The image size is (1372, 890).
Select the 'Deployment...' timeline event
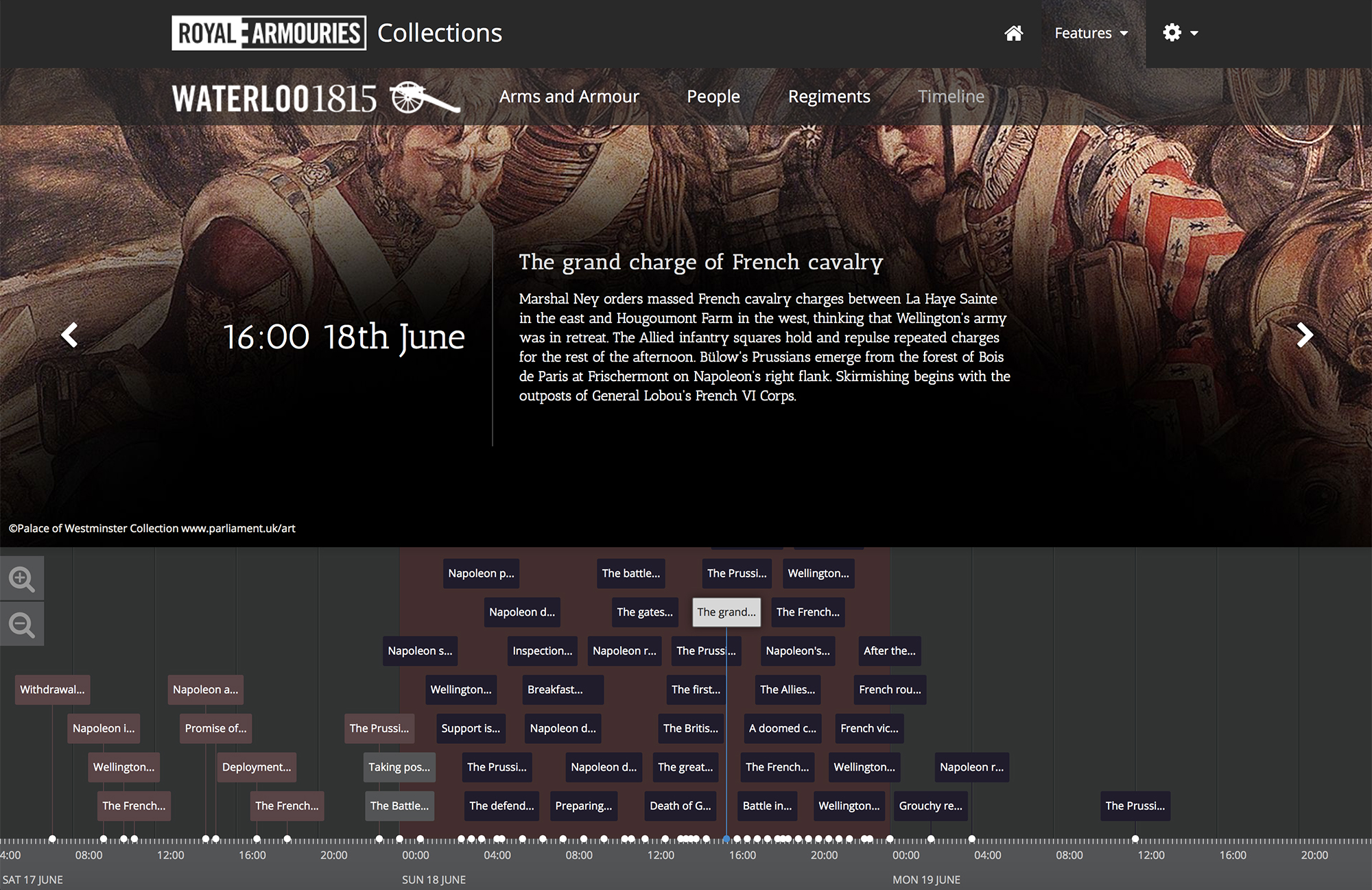(x=257, y=767)
